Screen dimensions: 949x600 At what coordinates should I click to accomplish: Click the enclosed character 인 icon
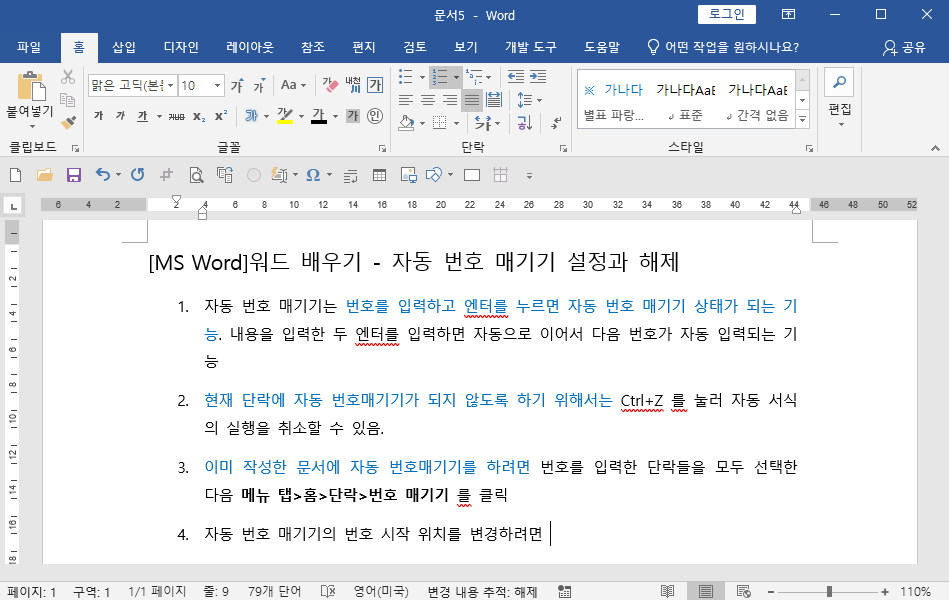[375, 116]
